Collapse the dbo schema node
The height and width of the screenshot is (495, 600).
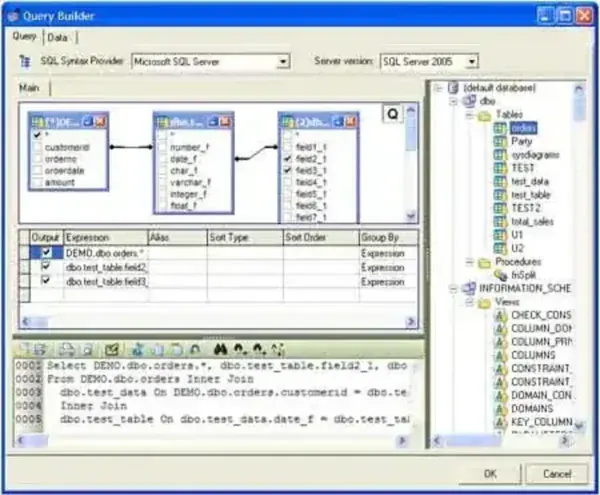453,101
